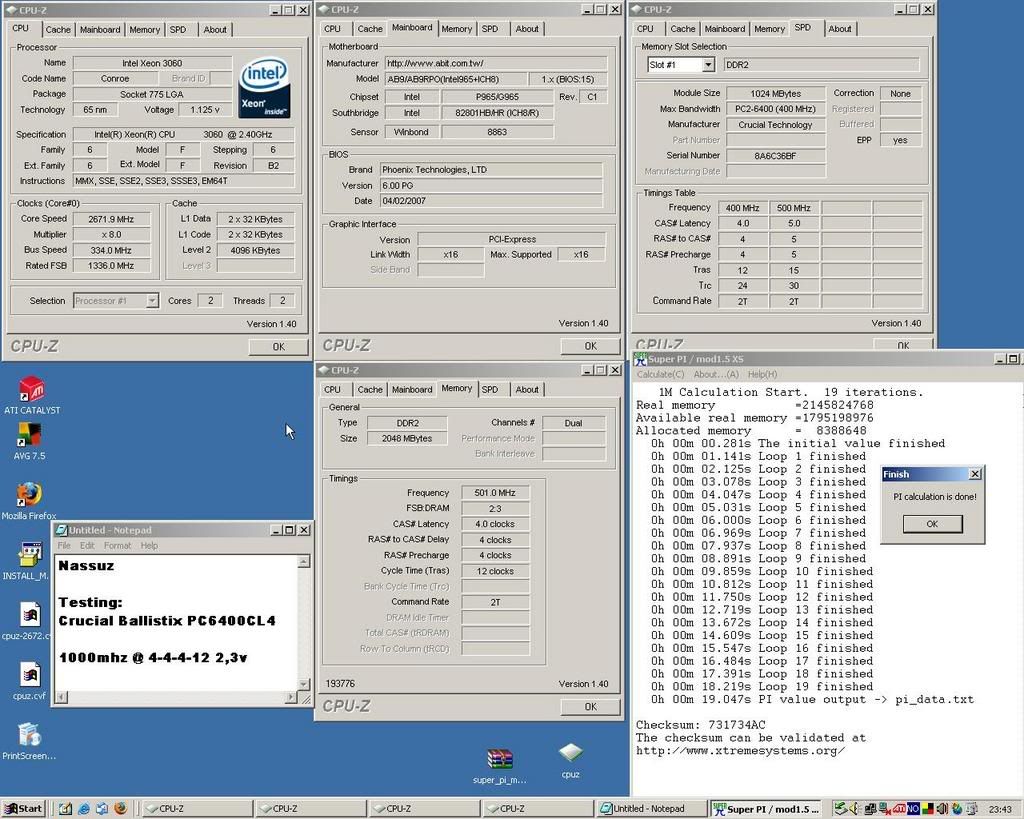The width and height of the screenshot is (1024, 819).
Task: Click the Firefox Quick Launch icon
Action: coord(120,809)
